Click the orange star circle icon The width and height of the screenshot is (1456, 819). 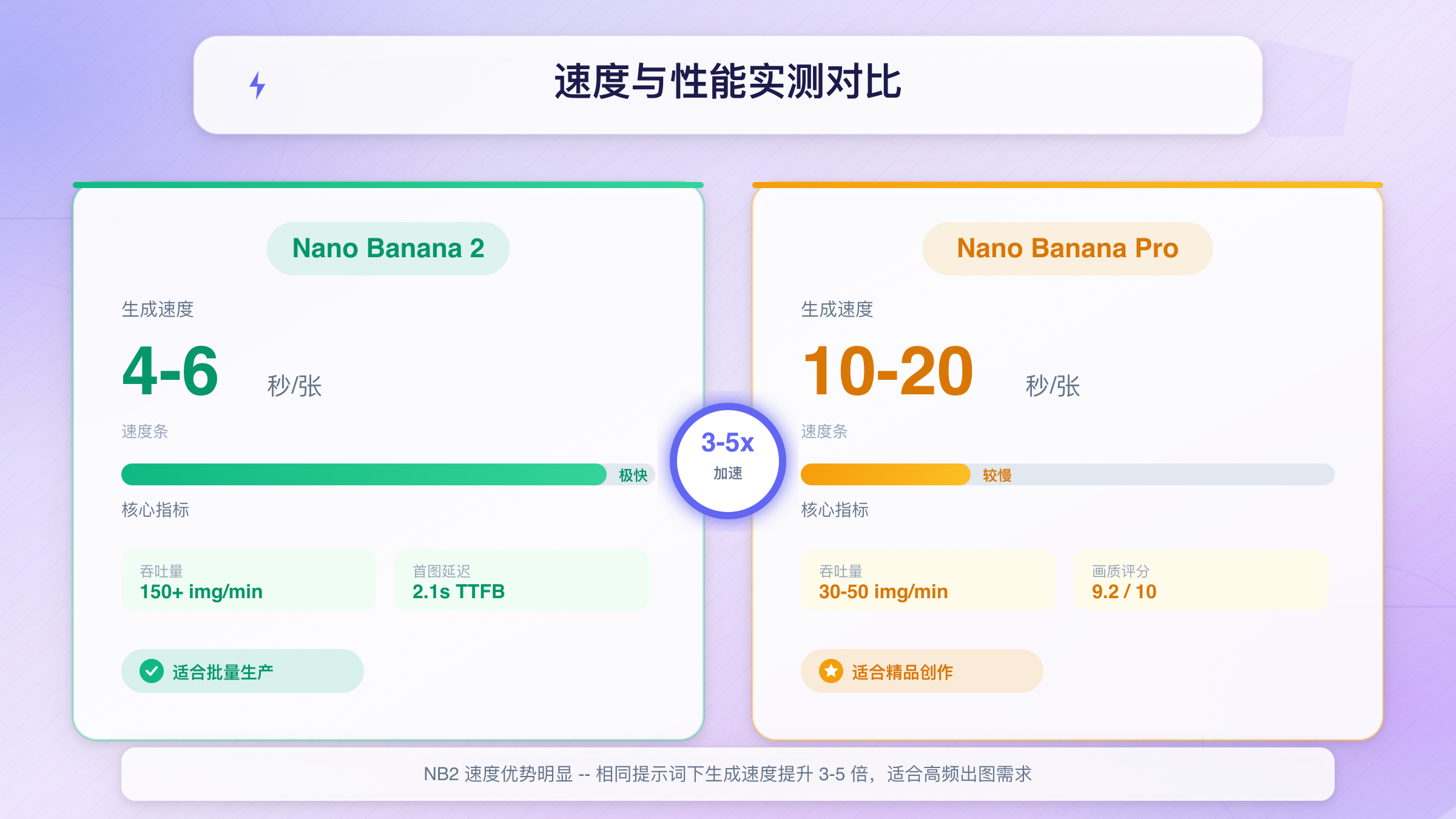831,671
